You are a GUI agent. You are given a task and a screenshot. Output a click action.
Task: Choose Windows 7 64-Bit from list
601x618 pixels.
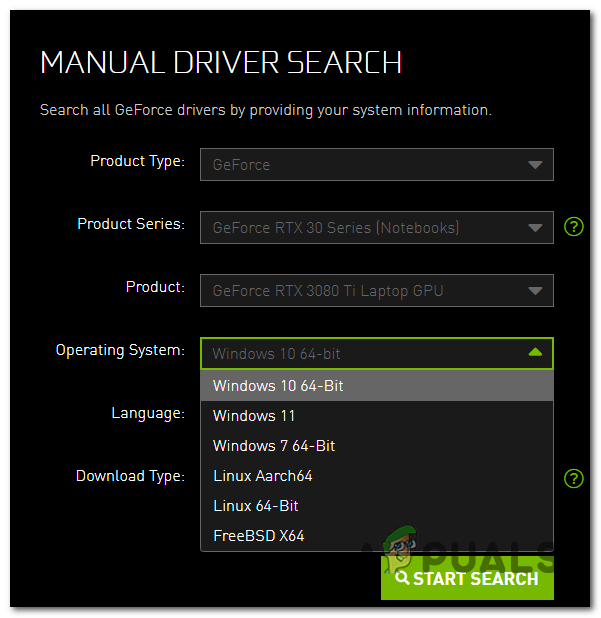pos(376,446)
